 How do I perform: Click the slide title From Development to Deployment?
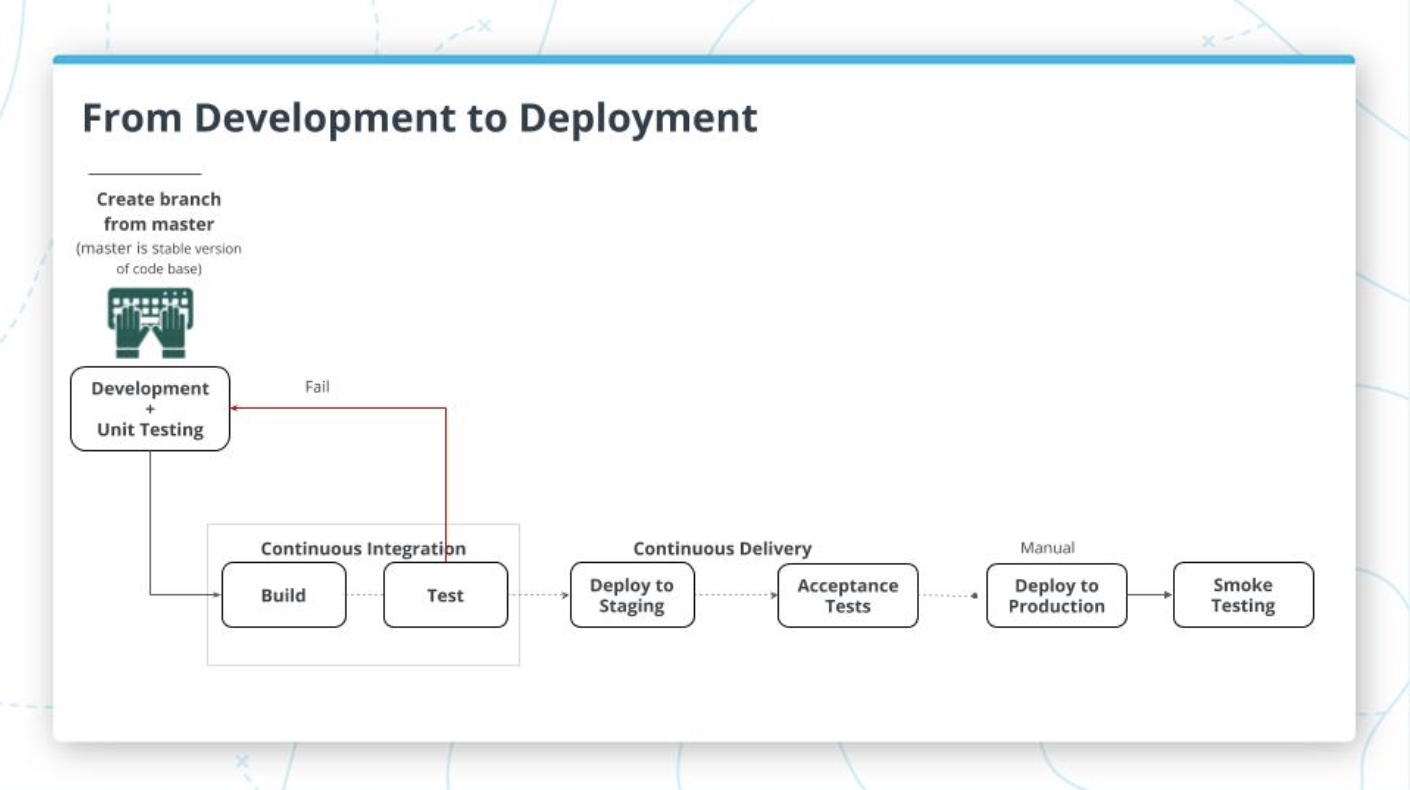click(x=419, y=118)
